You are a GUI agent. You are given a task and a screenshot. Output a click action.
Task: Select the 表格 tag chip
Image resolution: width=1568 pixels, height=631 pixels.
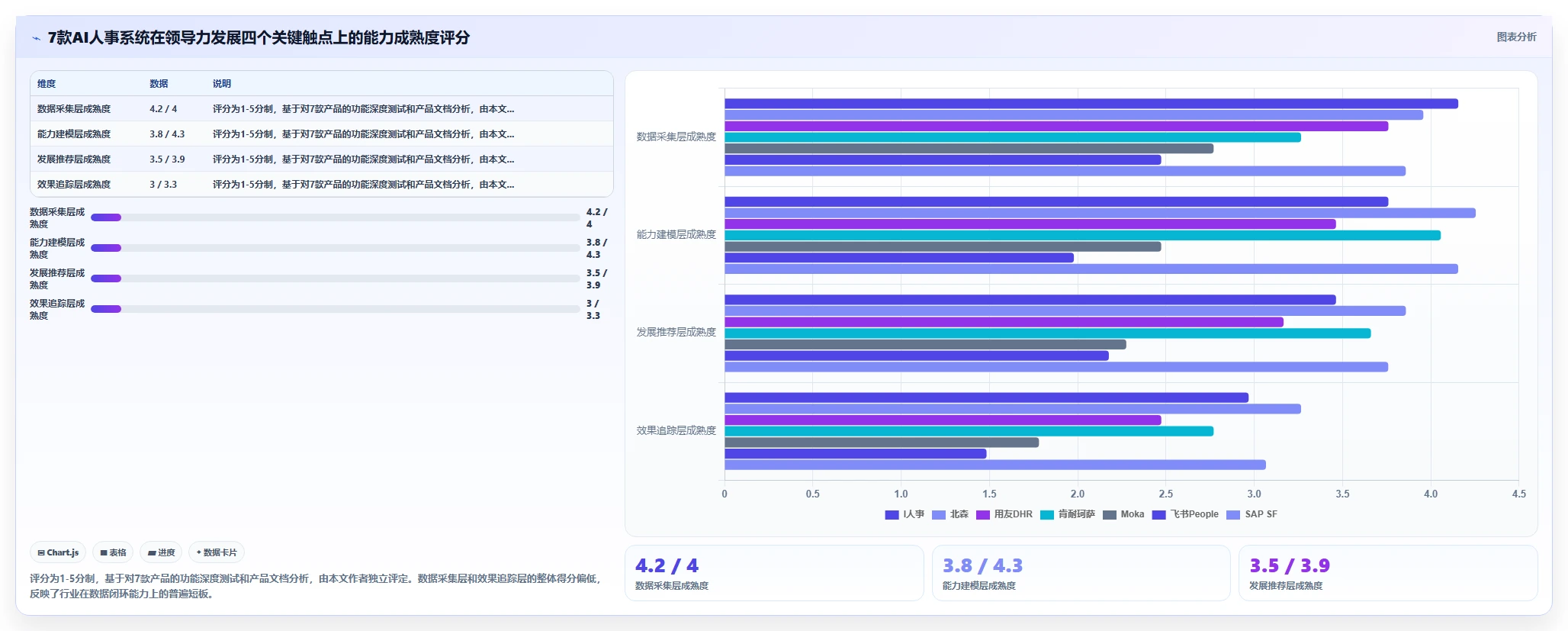coord(114,552)
